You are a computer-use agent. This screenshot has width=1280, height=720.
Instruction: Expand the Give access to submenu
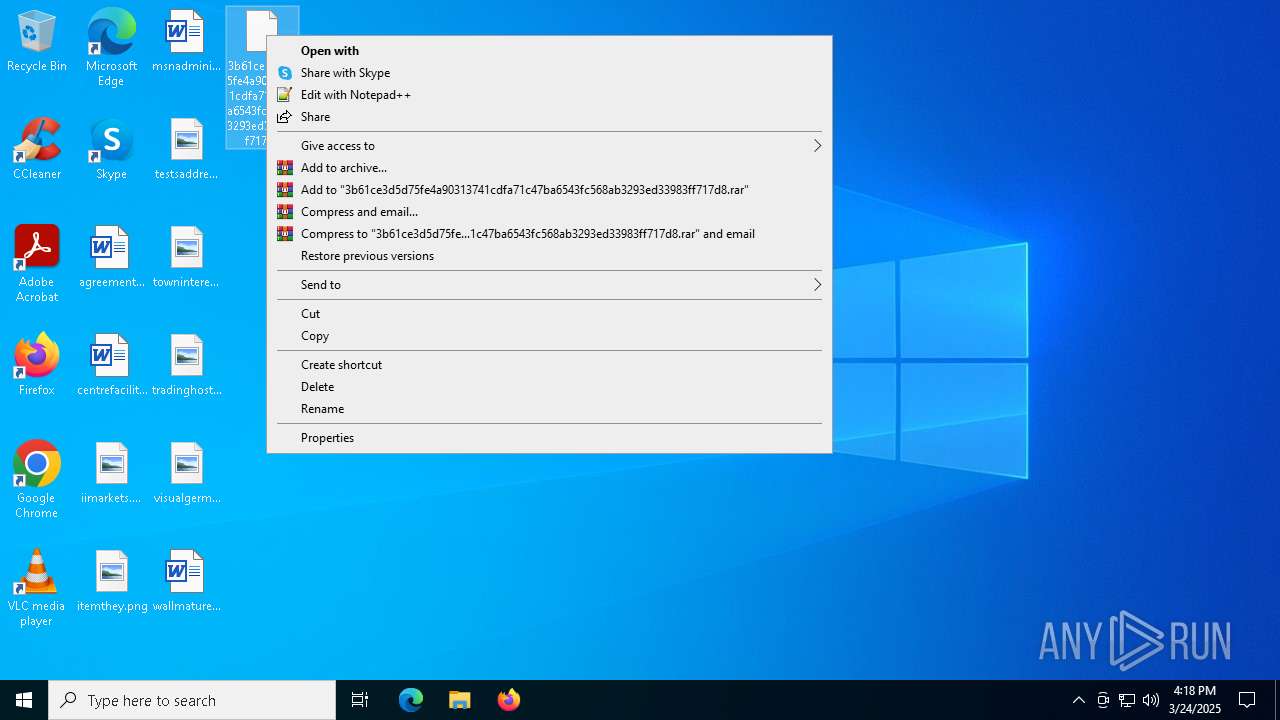coord(549,146)
